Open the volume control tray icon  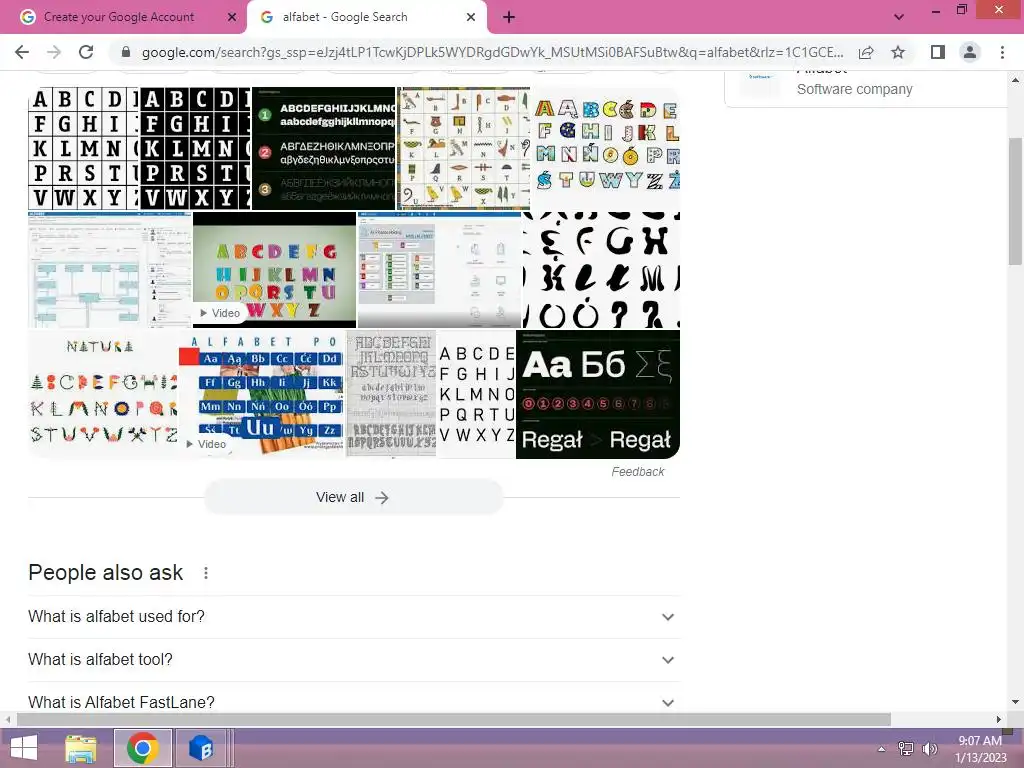[929, 749]
